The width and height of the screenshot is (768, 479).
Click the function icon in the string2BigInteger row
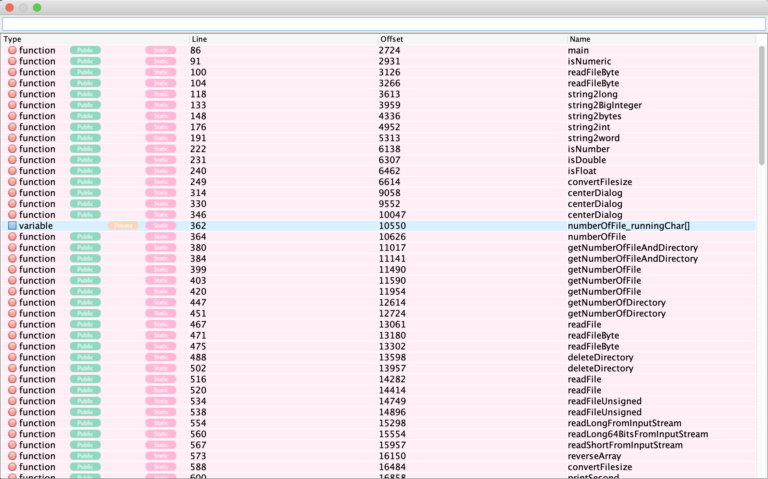(12, 105)
